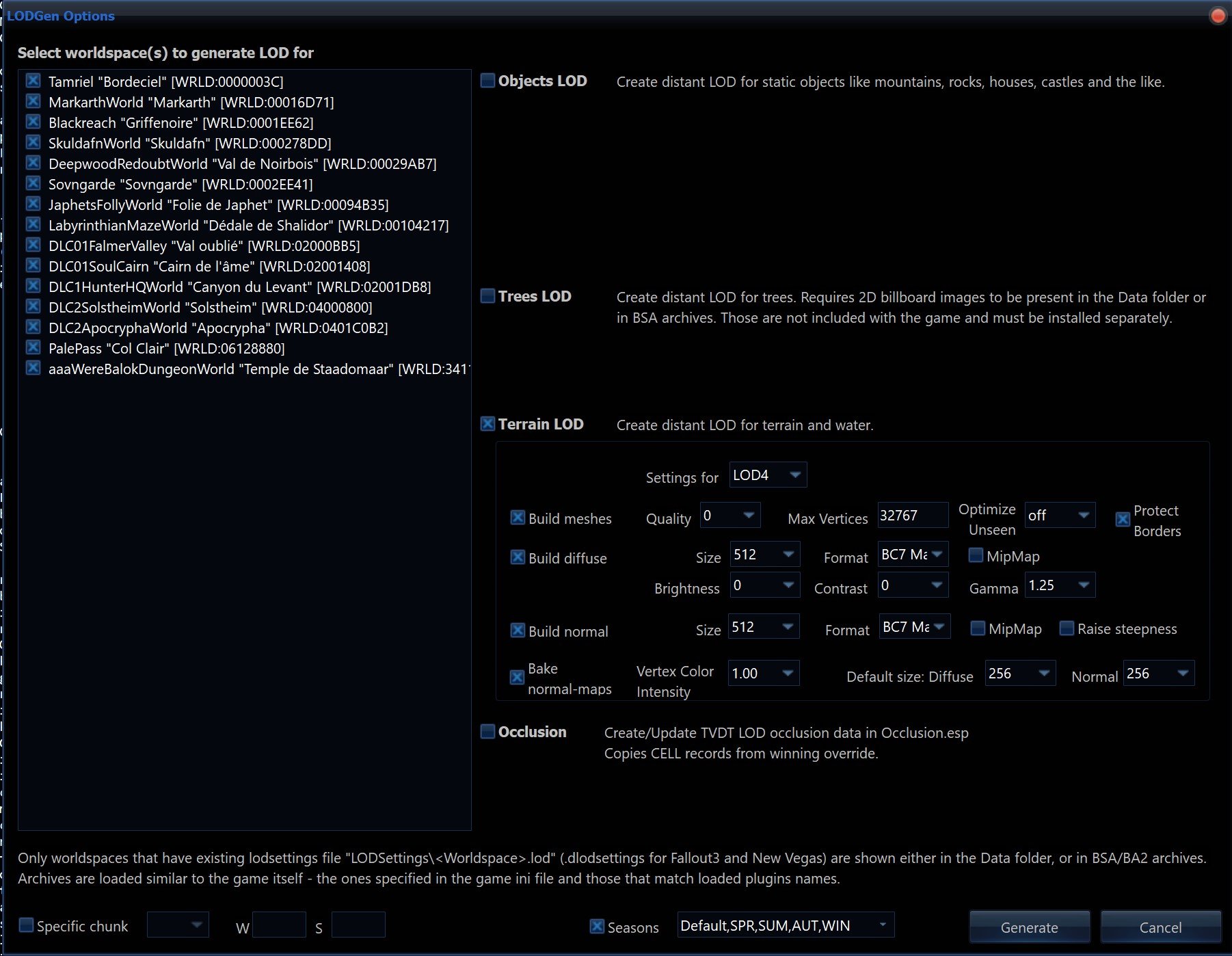Click the Generate button
Image resolution: width=1232 pixels, height=956 pixels.
pos(1029,927)
